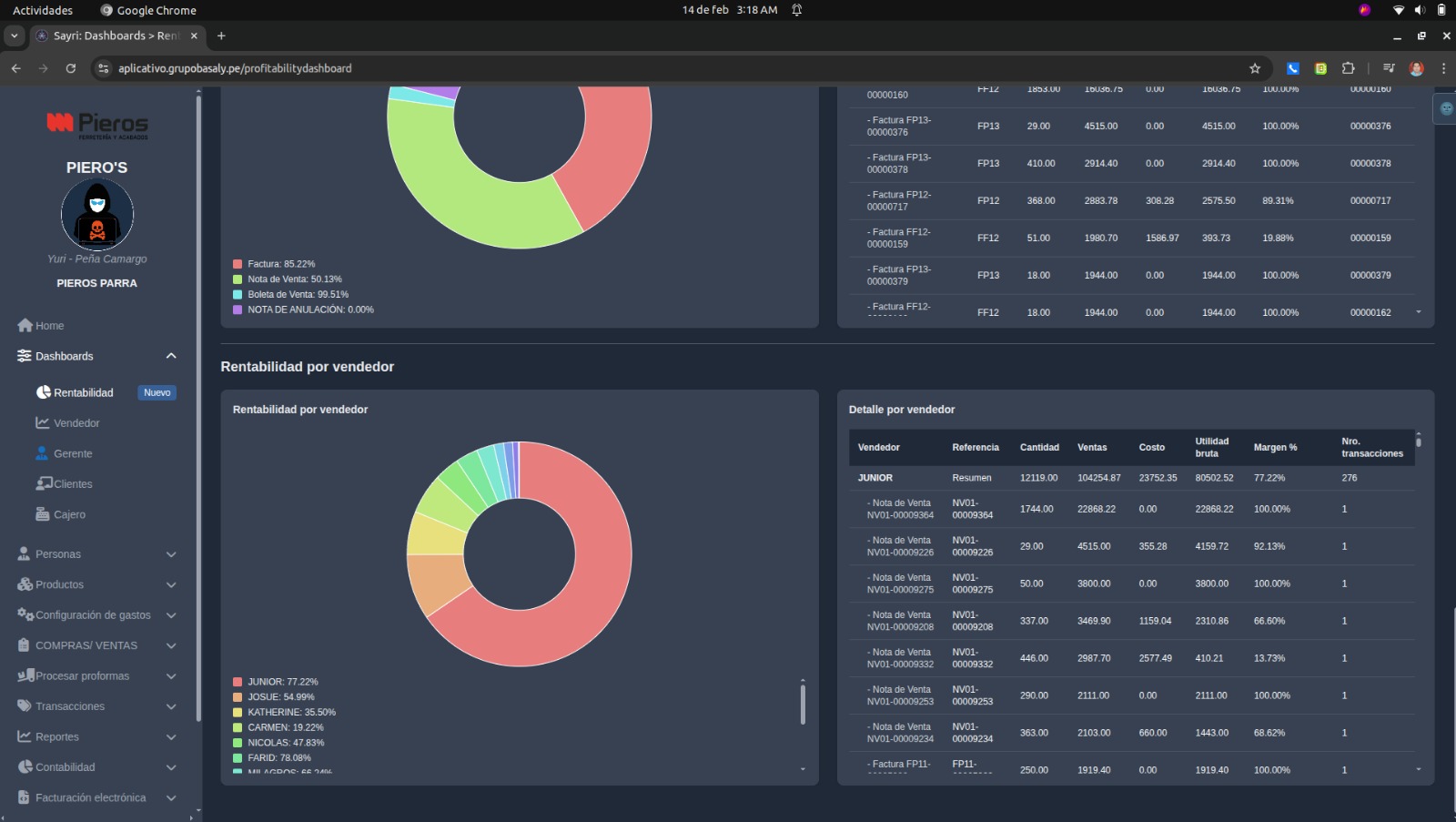Click the Home icon in sidebar
1456x822 pixels.
(25, 326)
